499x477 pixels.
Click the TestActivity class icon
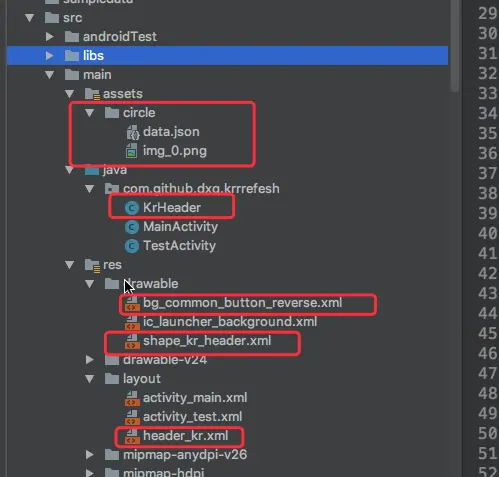[x=132, y=246]
